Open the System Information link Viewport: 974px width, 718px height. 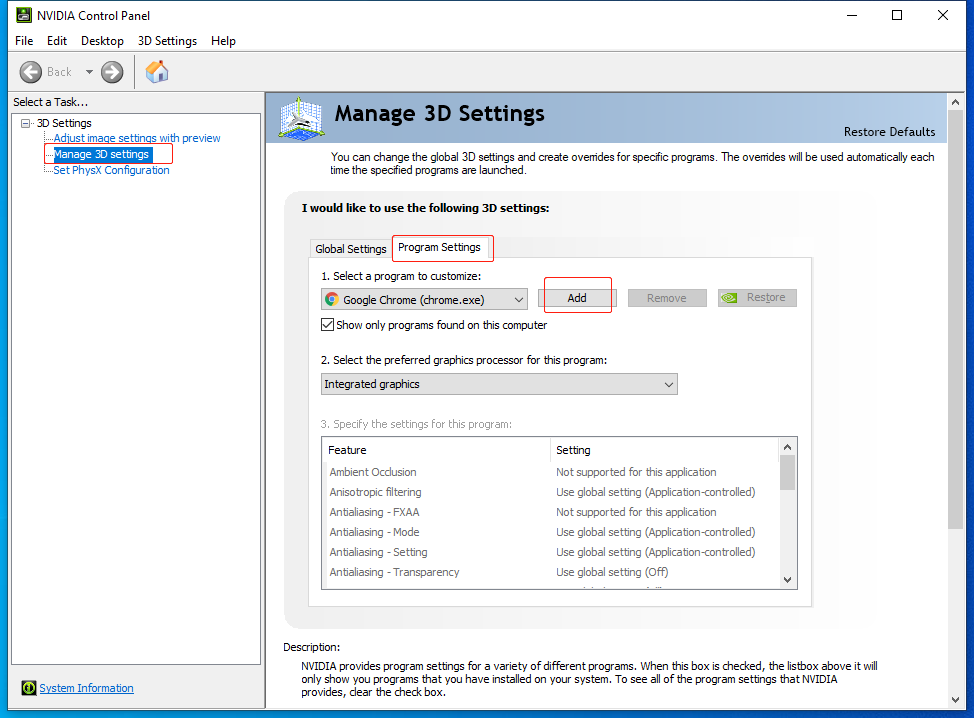click(x=86, y=688)
